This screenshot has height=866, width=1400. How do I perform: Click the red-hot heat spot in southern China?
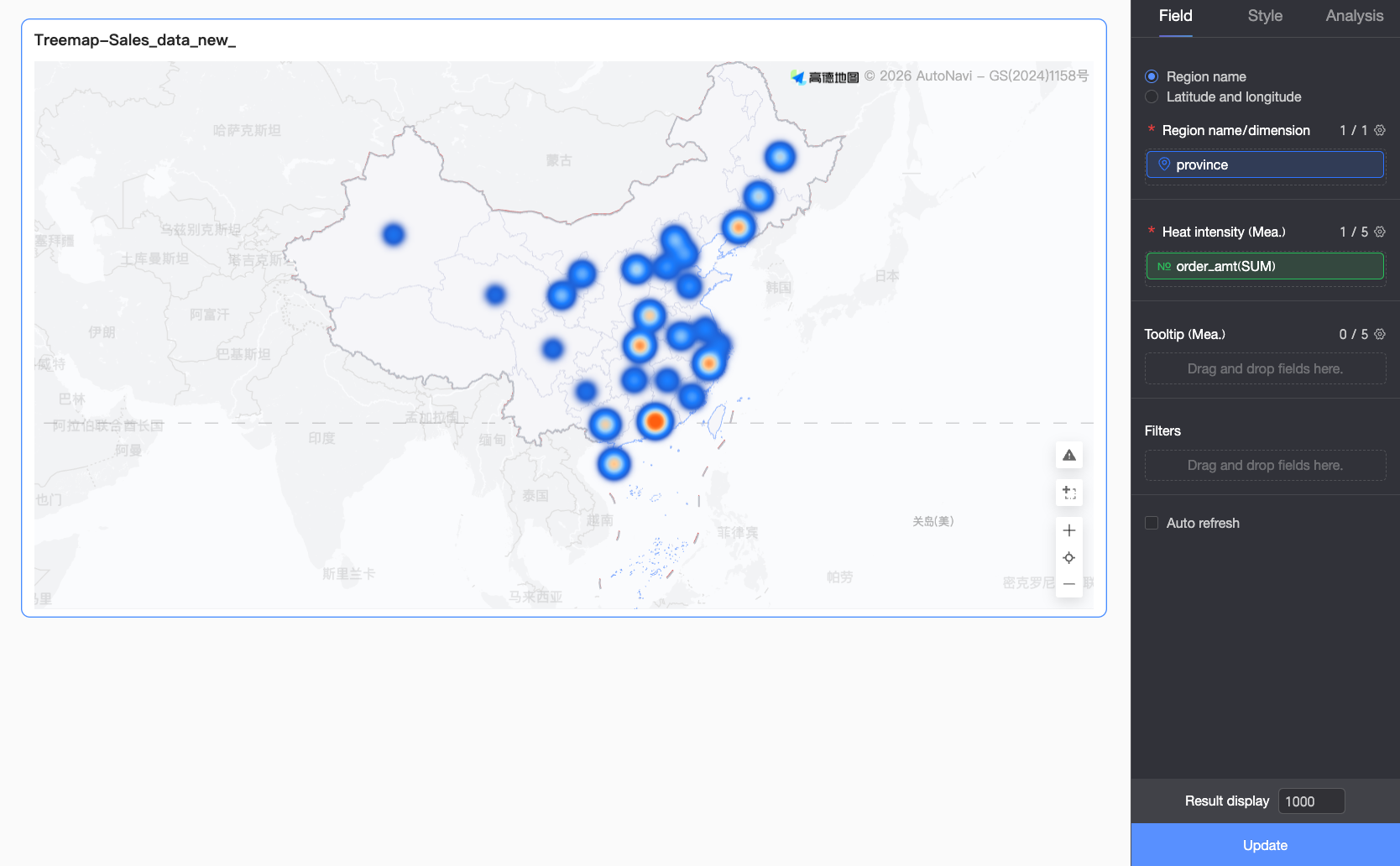click(x=655, y=421)
